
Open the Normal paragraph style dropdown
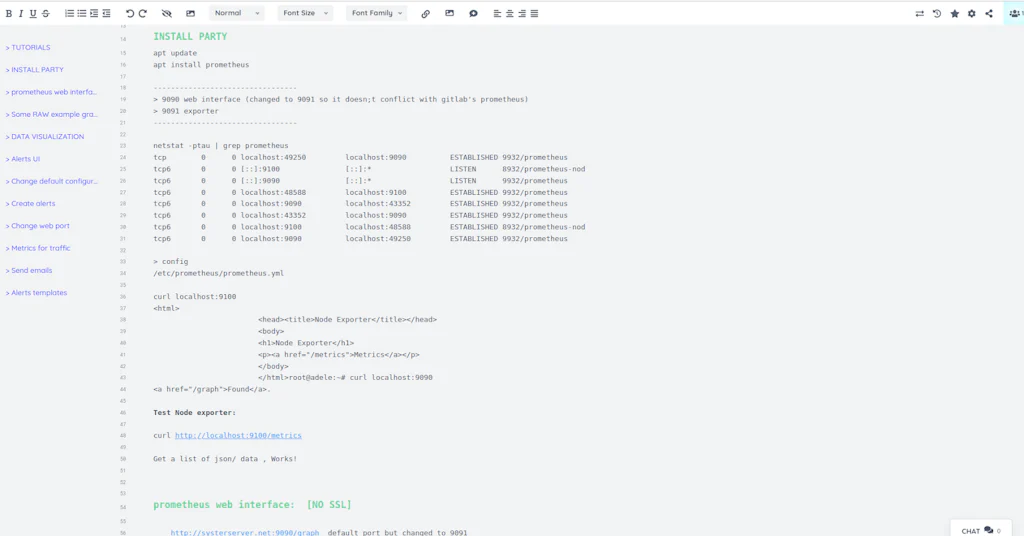tap(236, 13)
